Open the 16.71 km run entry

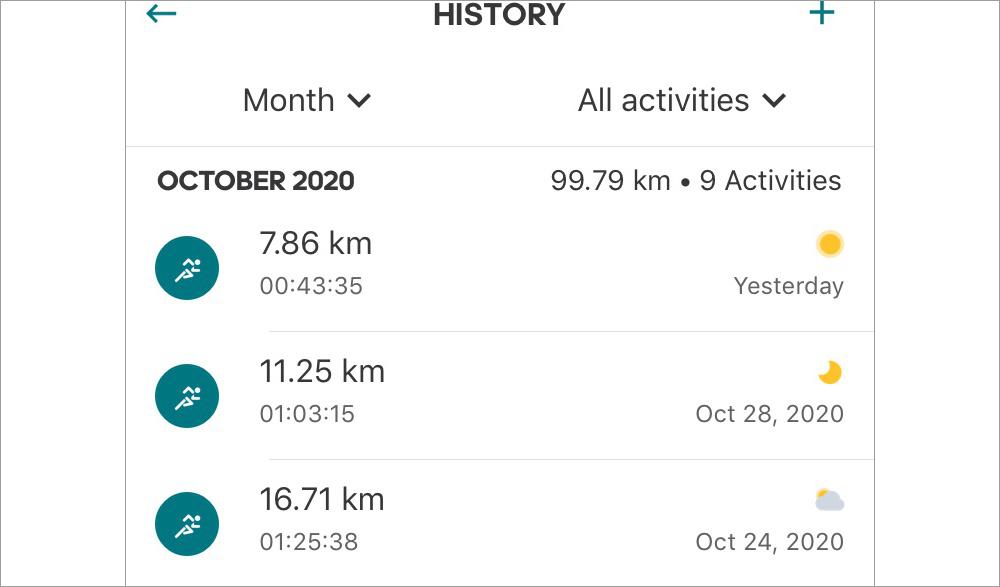[499, 523]
